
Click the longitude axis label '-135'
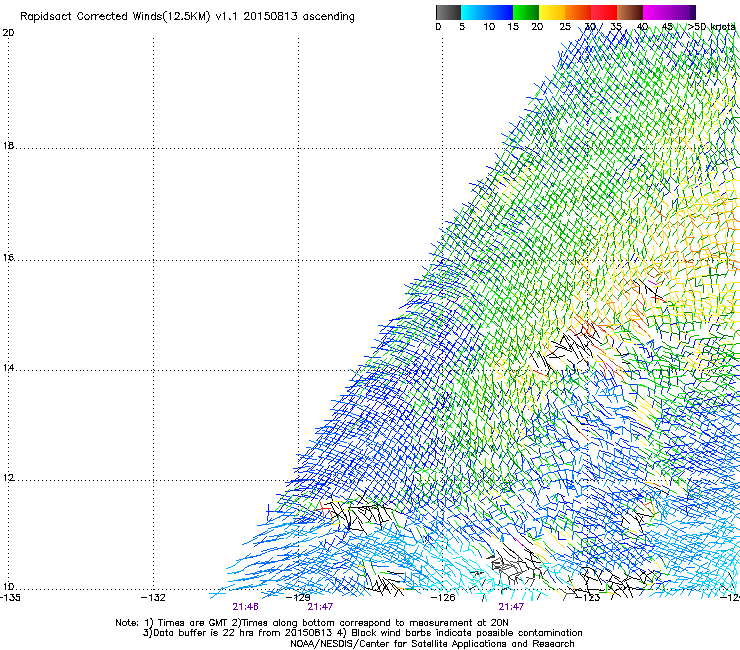click(10, 598)
